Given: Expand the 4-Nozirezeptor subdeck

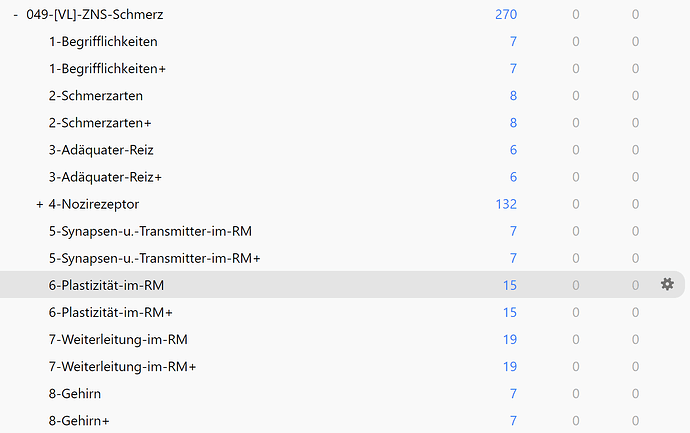Looking at the screenshot, I should [x=39, y=204].
